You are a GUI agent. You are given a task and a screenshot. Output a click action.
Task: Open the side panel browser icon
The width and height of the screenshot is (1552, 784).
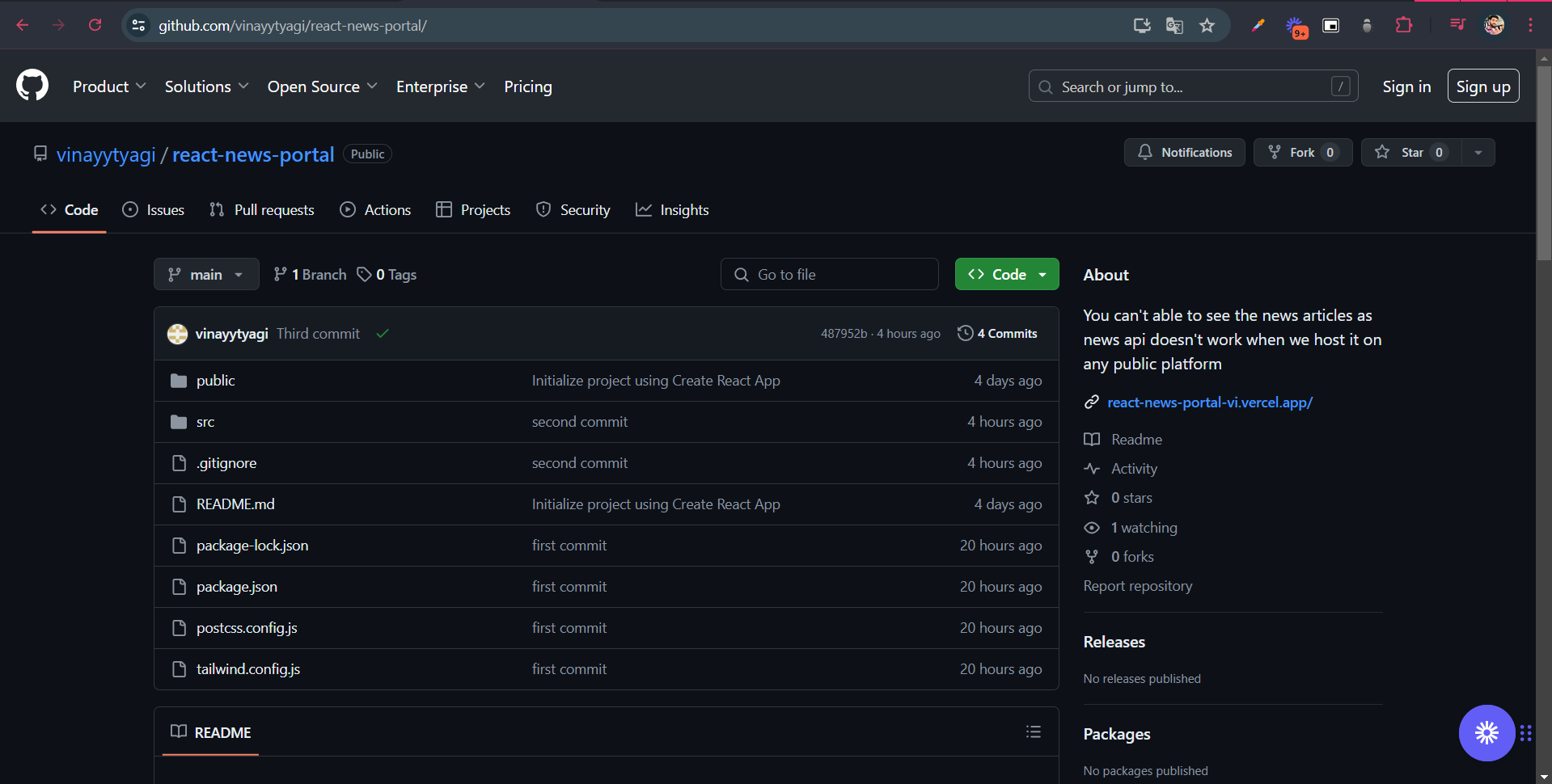(1330, 25)
